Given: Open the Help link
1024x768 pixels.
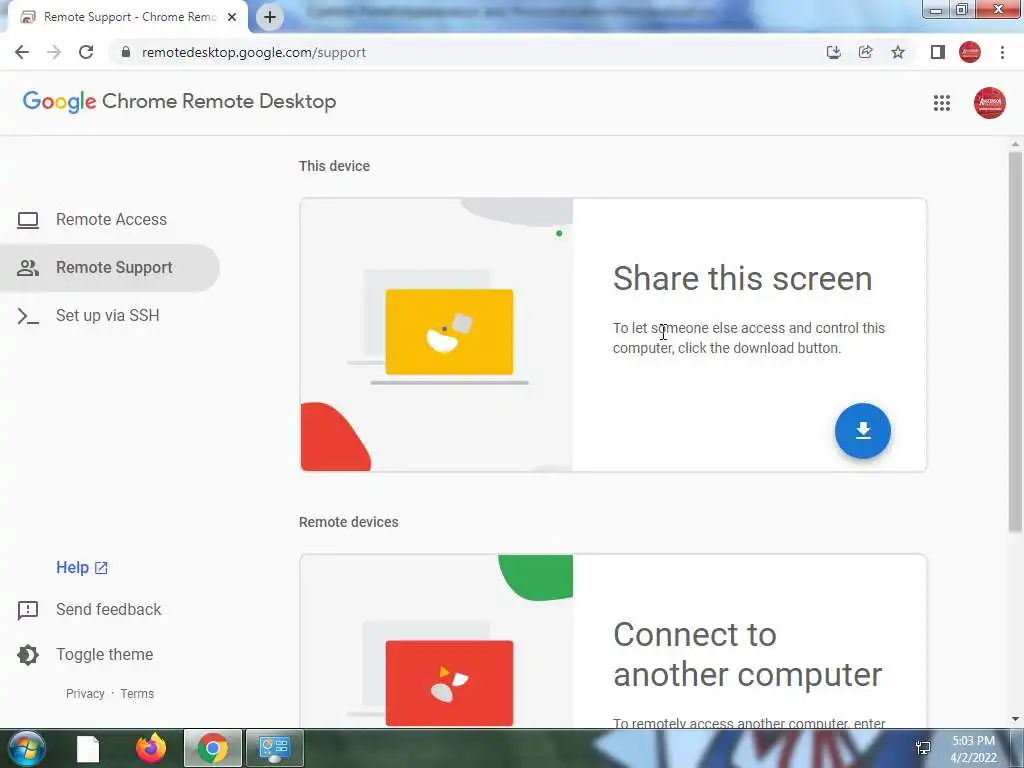Looking at the screenshot, I should pyautogui.click(x=82, y=568).
